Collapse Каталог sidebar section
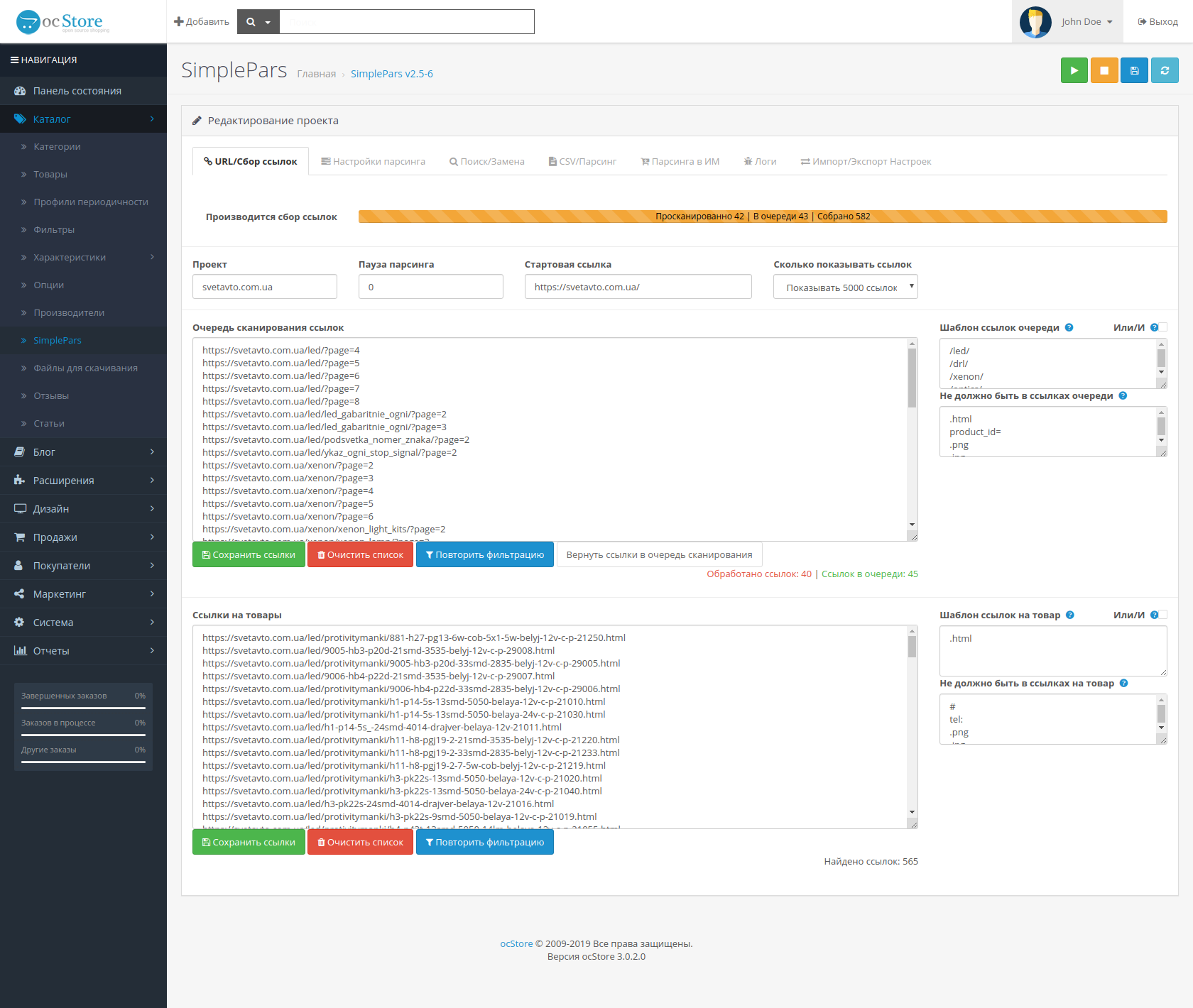The width and height of the screenshot is (1193, 1008). (x=83, y=119)
